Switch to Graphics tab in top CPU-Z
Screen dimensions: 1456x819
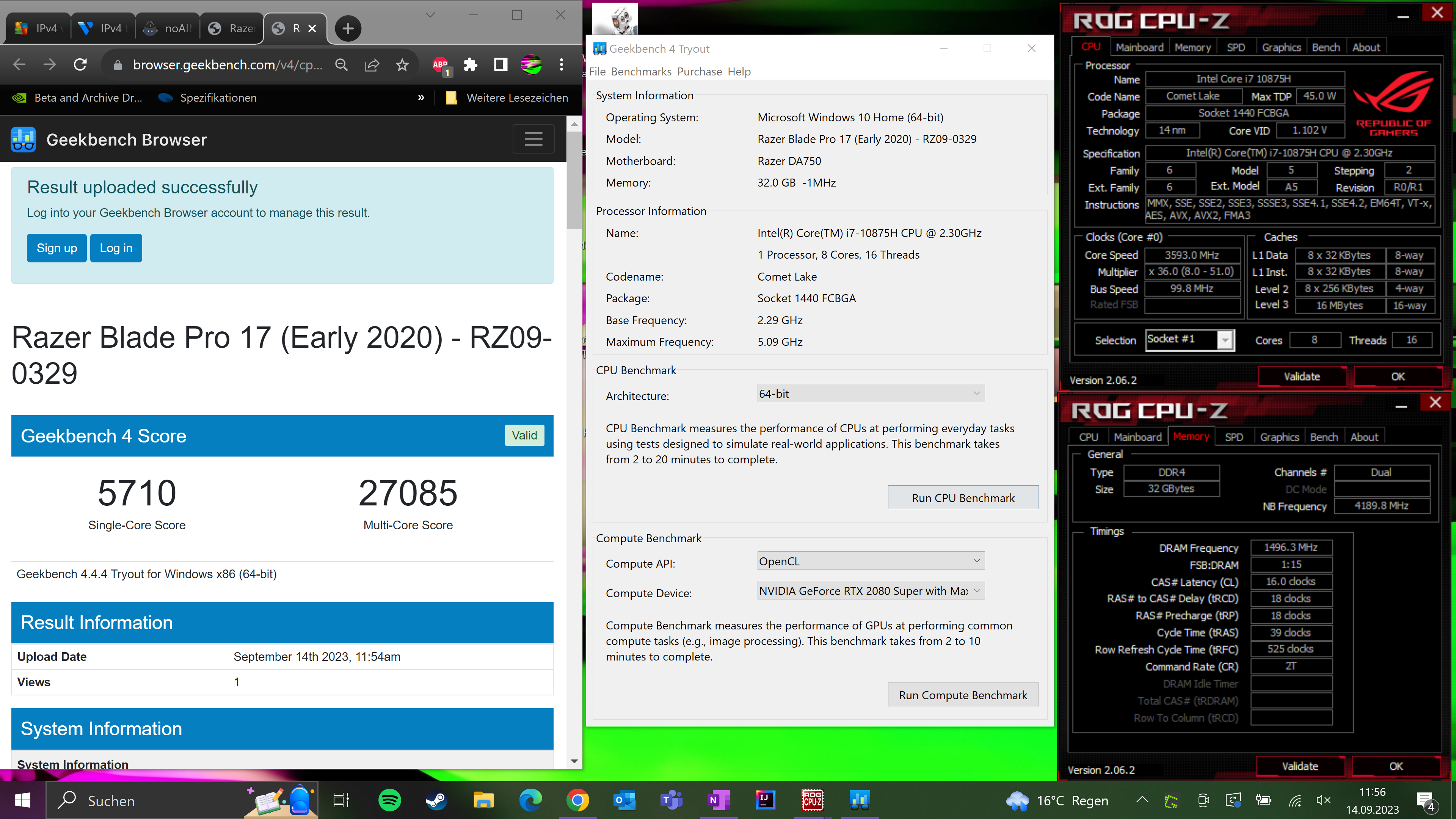[1281, 47]
